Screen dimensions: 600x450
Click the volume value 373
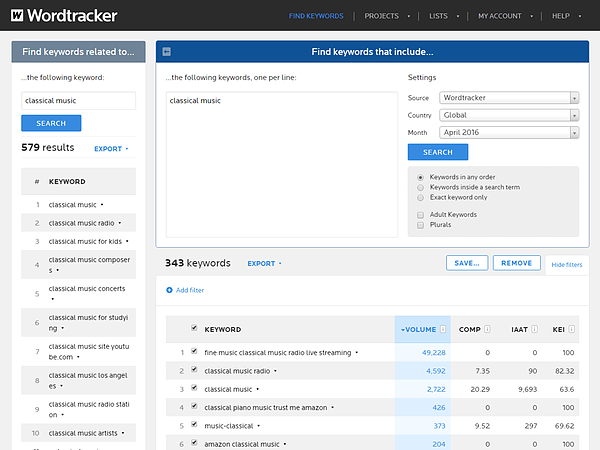pyautogui.click(x=439, y=426)
